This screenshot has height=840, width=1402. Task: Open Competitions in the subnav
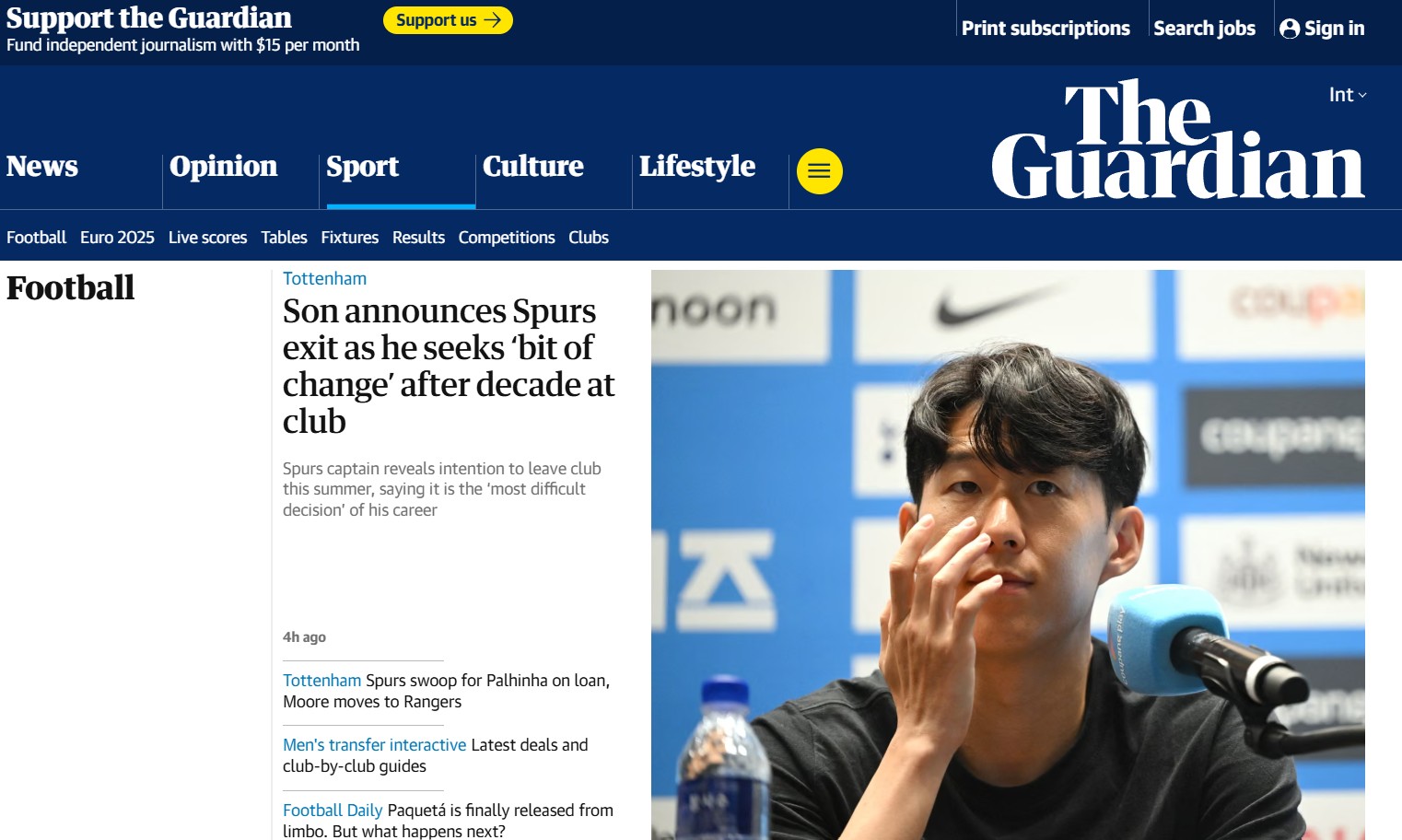coord(507,238)
